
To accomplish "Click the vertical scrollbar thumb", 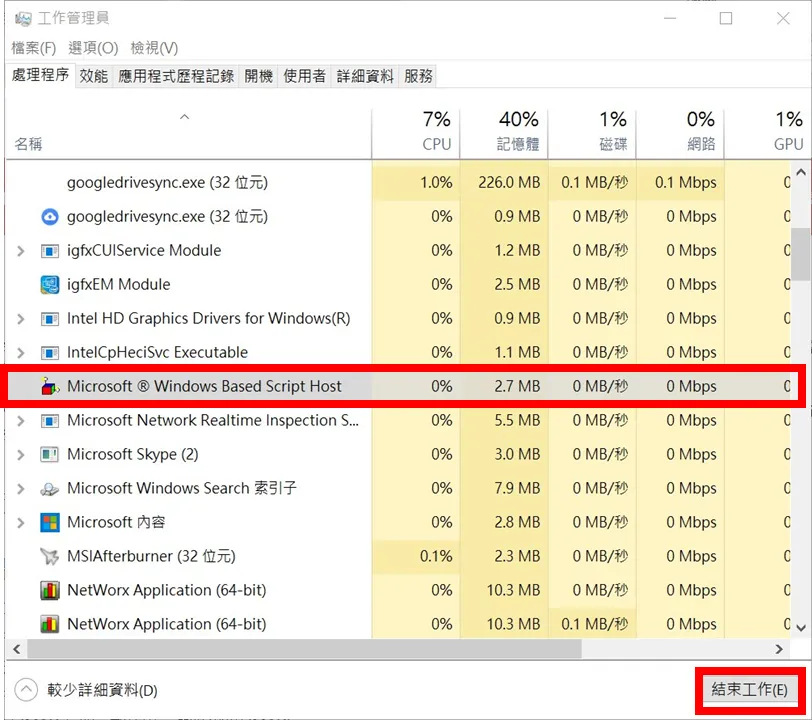I will (801, 254).
